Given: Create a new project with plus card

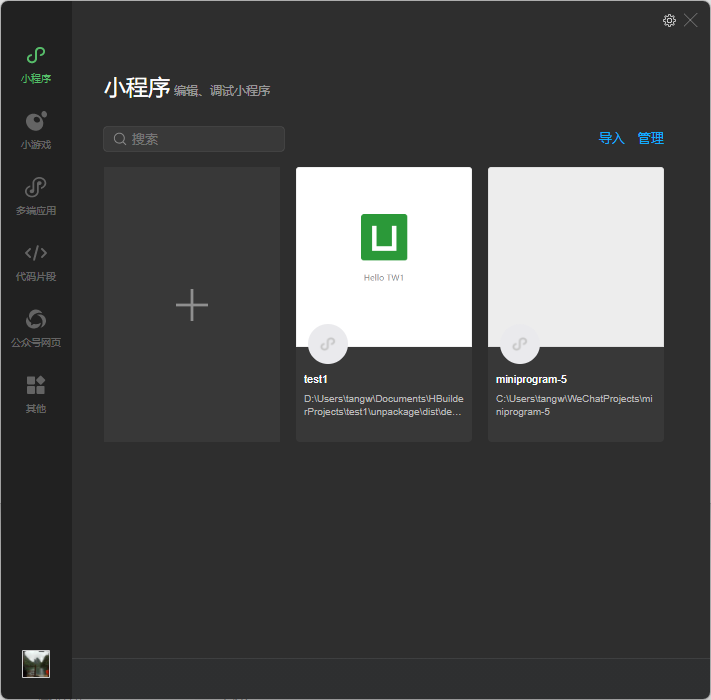Looking at the screenshot, I should [192, 305].
